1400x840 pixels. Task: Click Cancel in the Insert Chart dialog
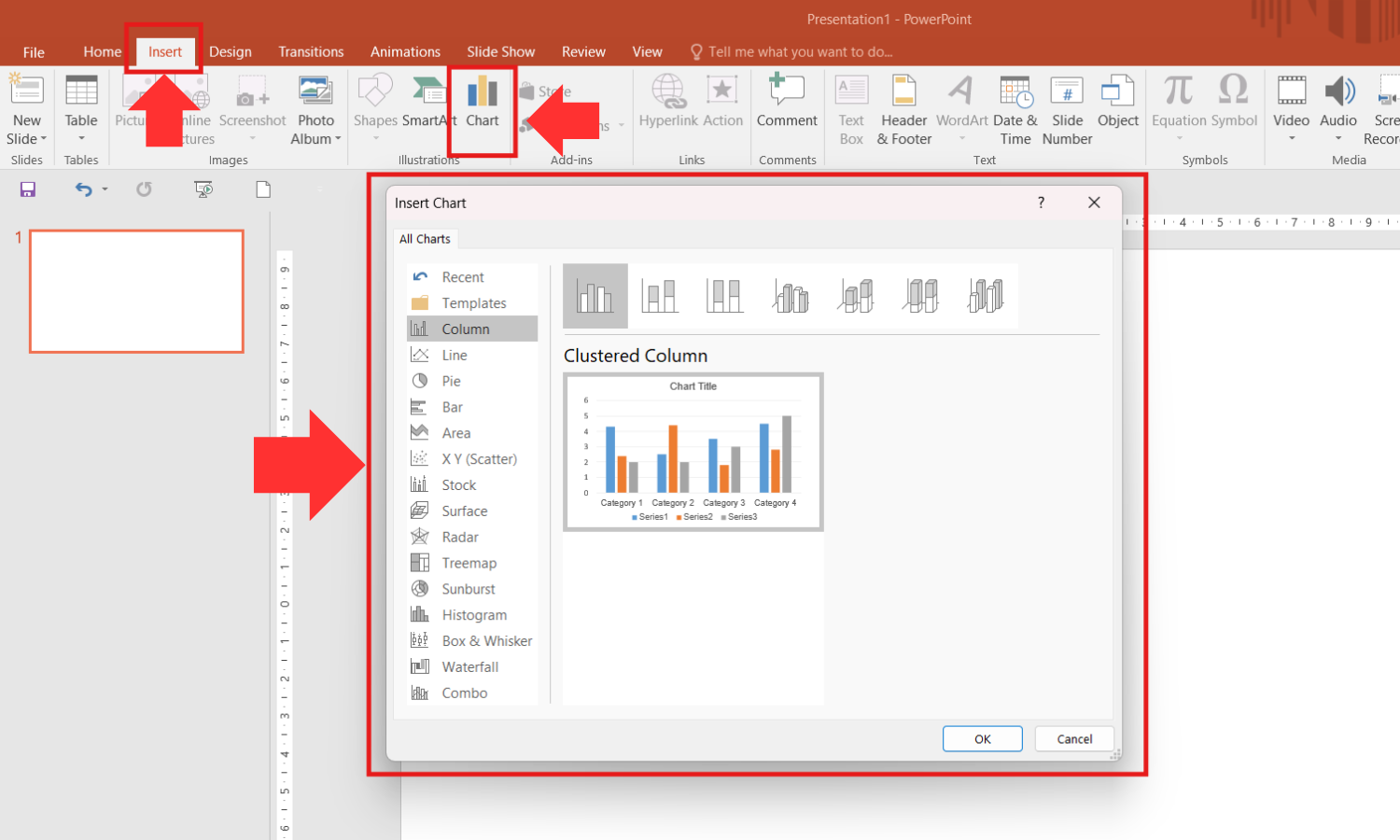click(1074, 739)
